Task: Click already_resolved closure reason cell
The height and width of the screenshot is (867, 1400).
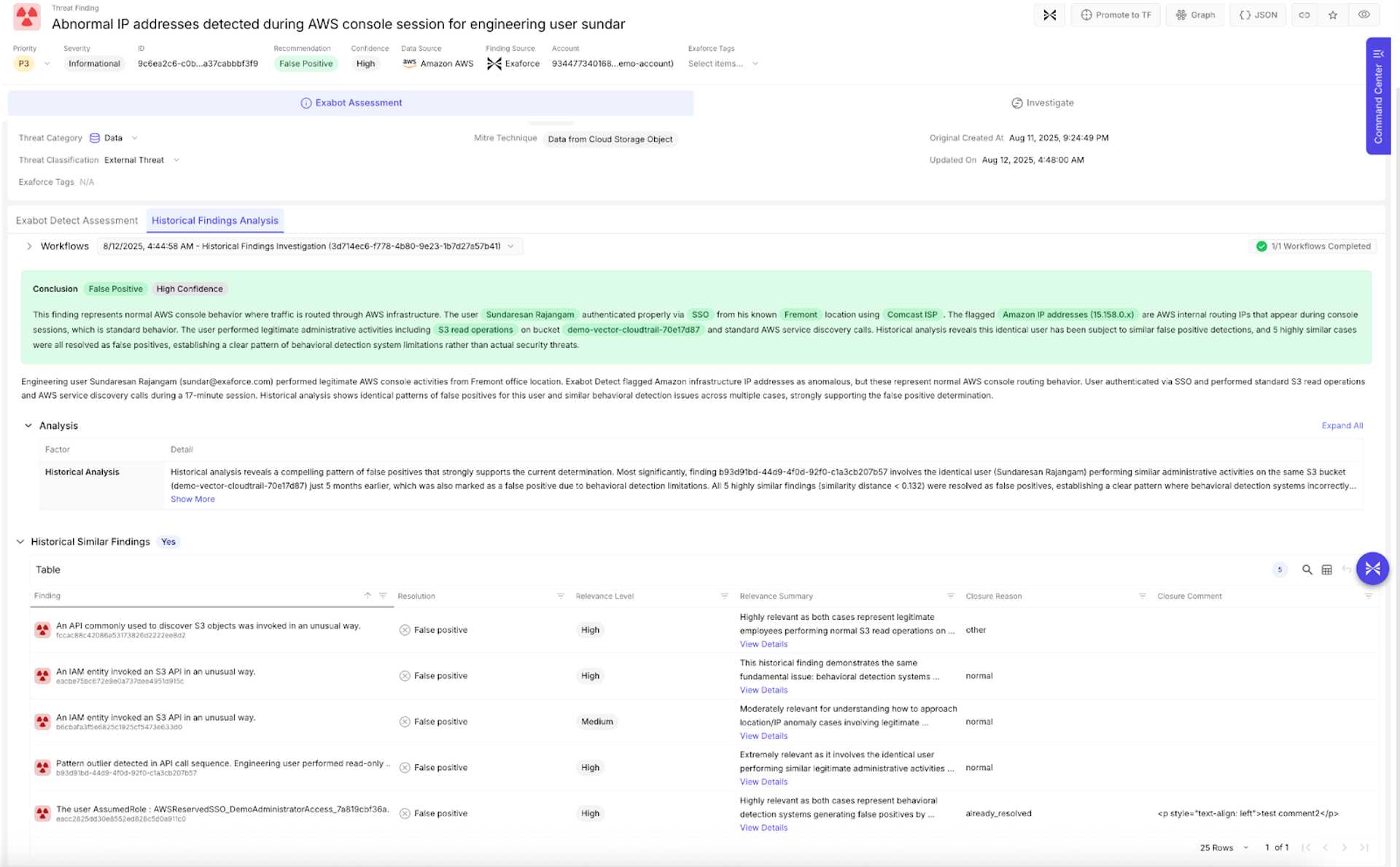Action: (x=998, y=814)
